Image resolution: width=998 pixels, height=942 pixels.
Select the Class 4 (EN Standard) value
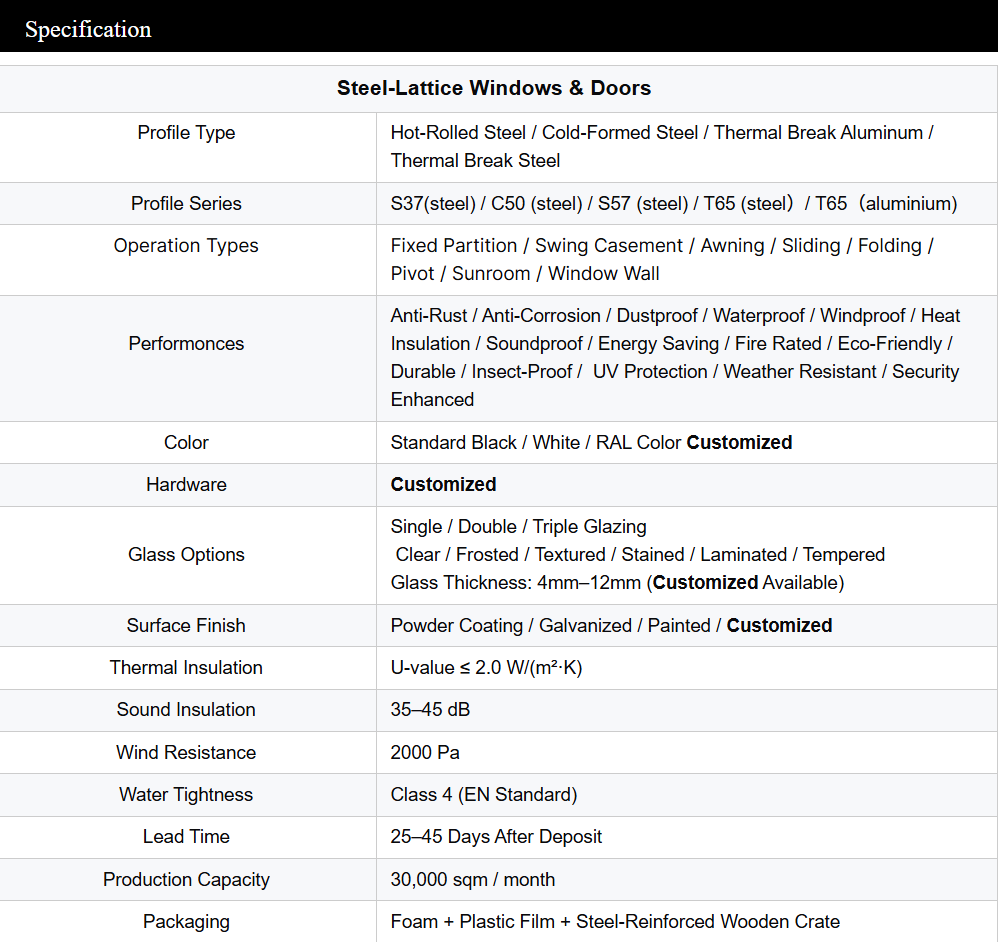tap(484, 795)
